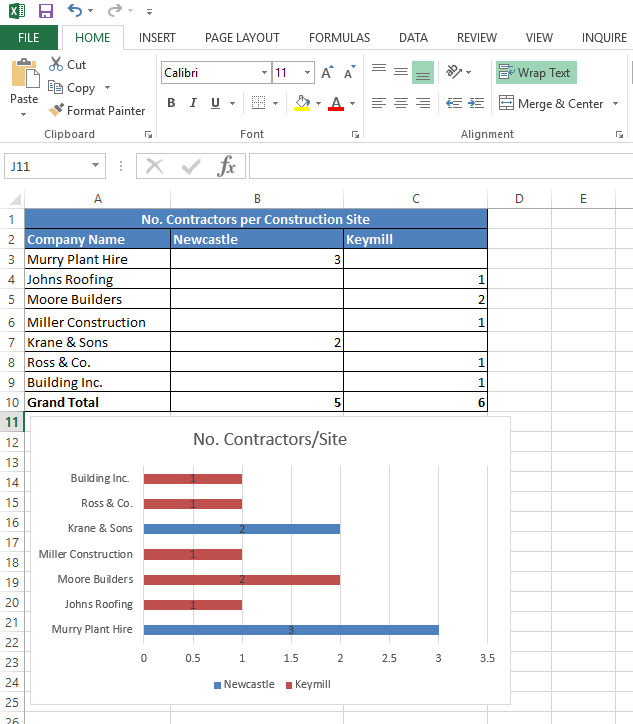Viewport: 633px width, 724px height.
Task: Apply the red font color A
Action: [336, 103]
